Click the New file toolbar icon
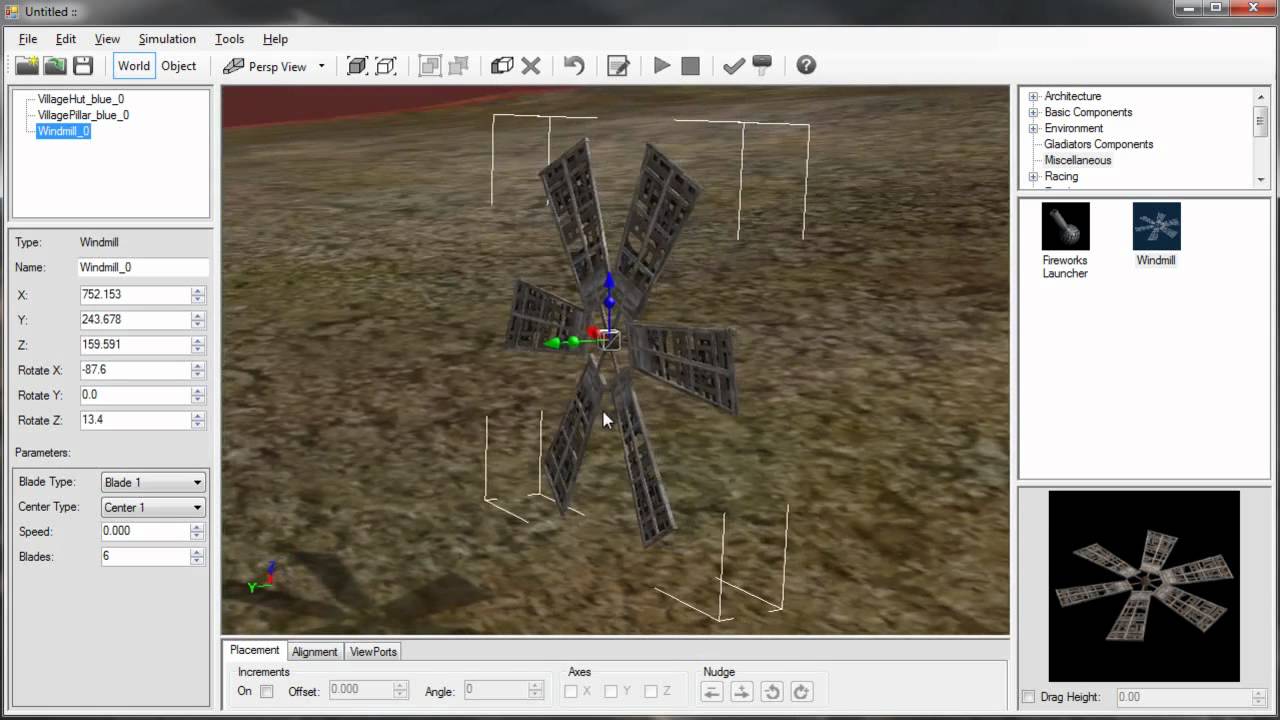This screenshot has height=720, width=1280. pos(27,66)
